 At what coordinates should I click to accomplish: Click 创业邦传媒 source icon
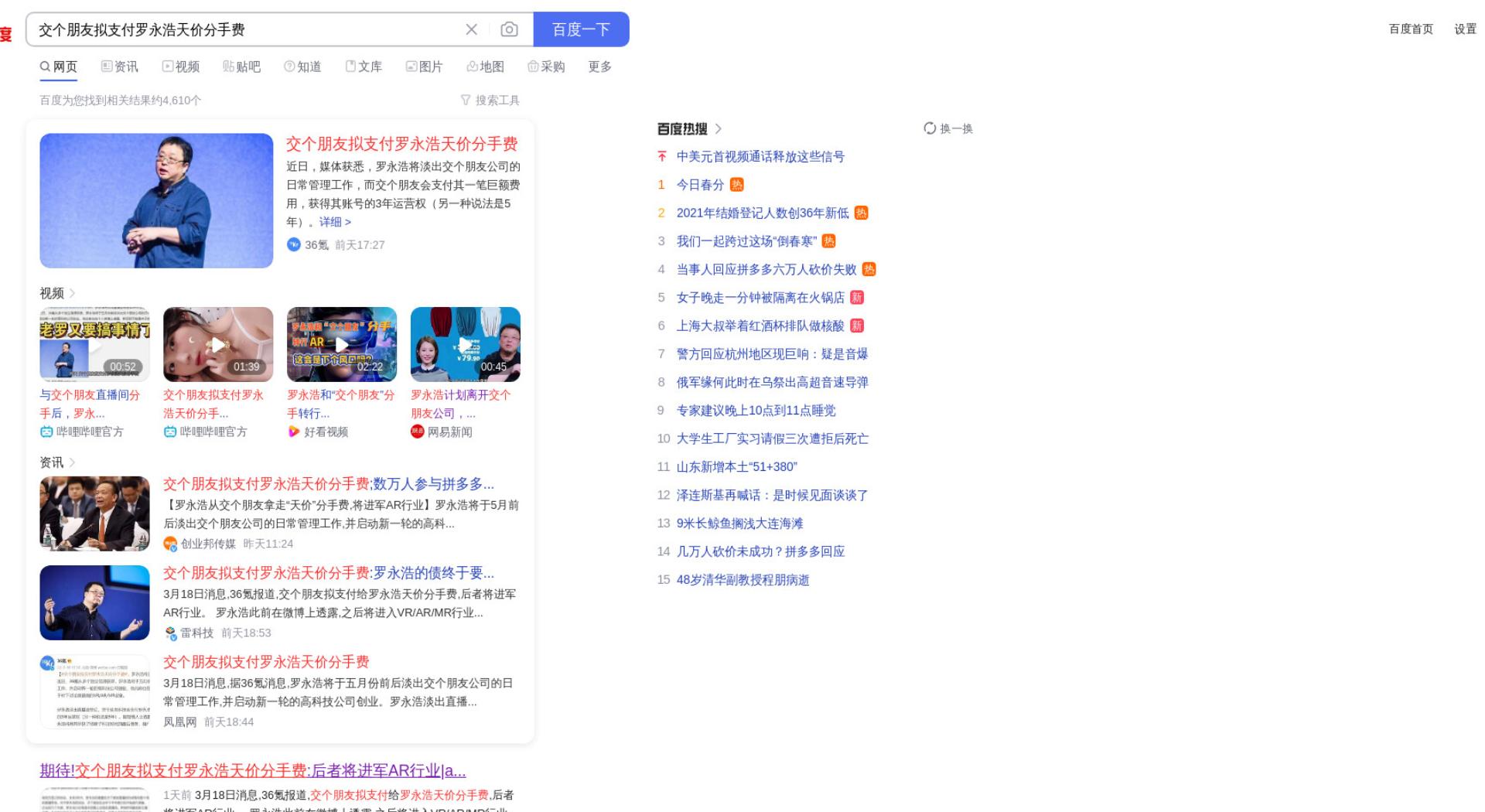point(170,544)
